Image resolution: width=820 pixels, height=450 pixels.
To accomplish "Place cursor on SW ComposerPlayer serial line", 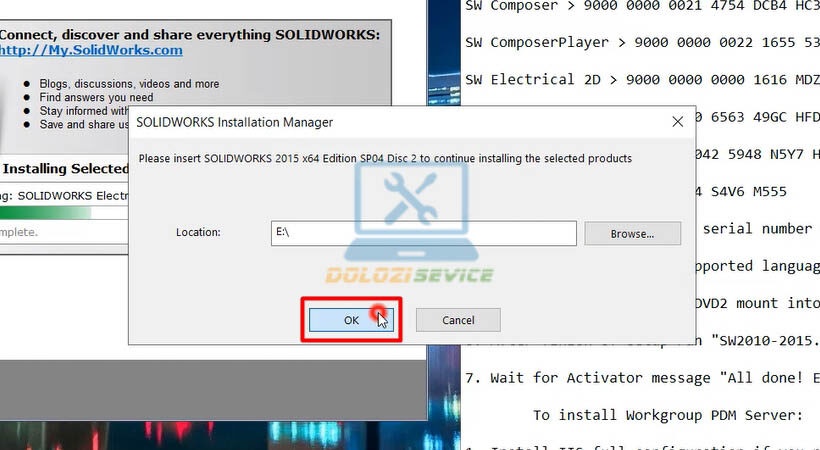I will click(640, 43).
